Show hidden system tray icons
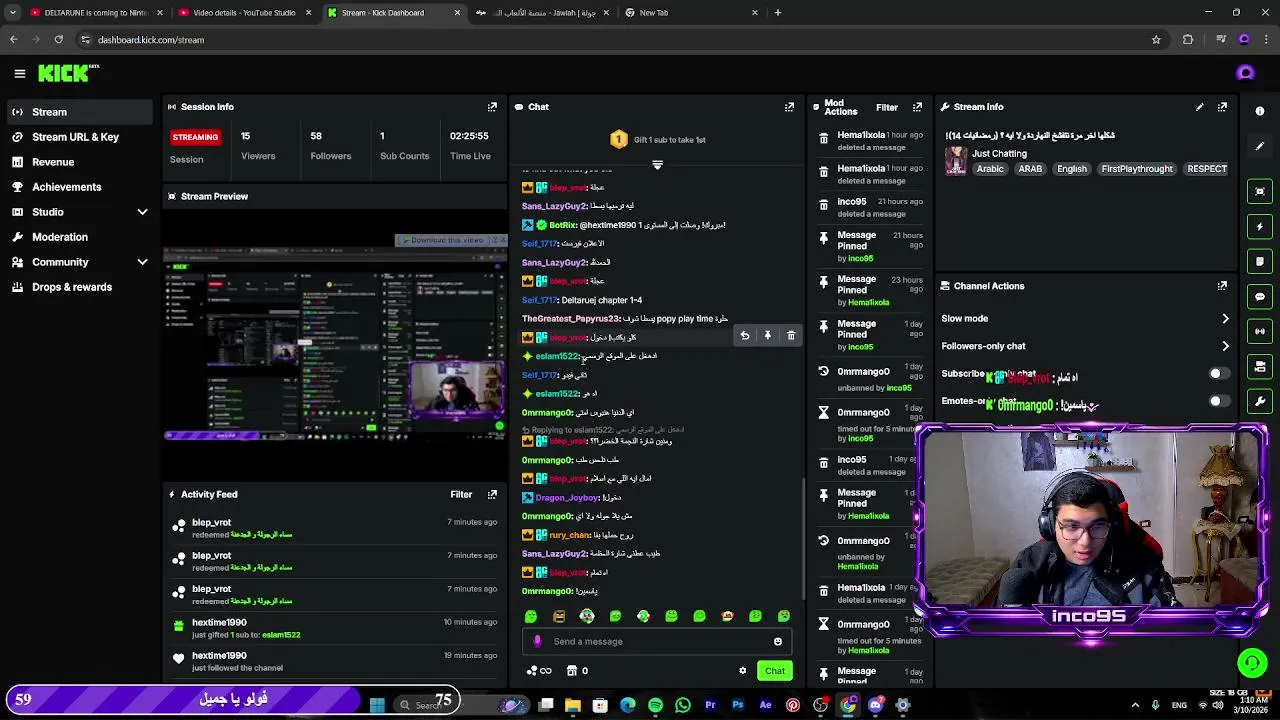This screenshot has height=720, width=1280. pos(1135,705)
